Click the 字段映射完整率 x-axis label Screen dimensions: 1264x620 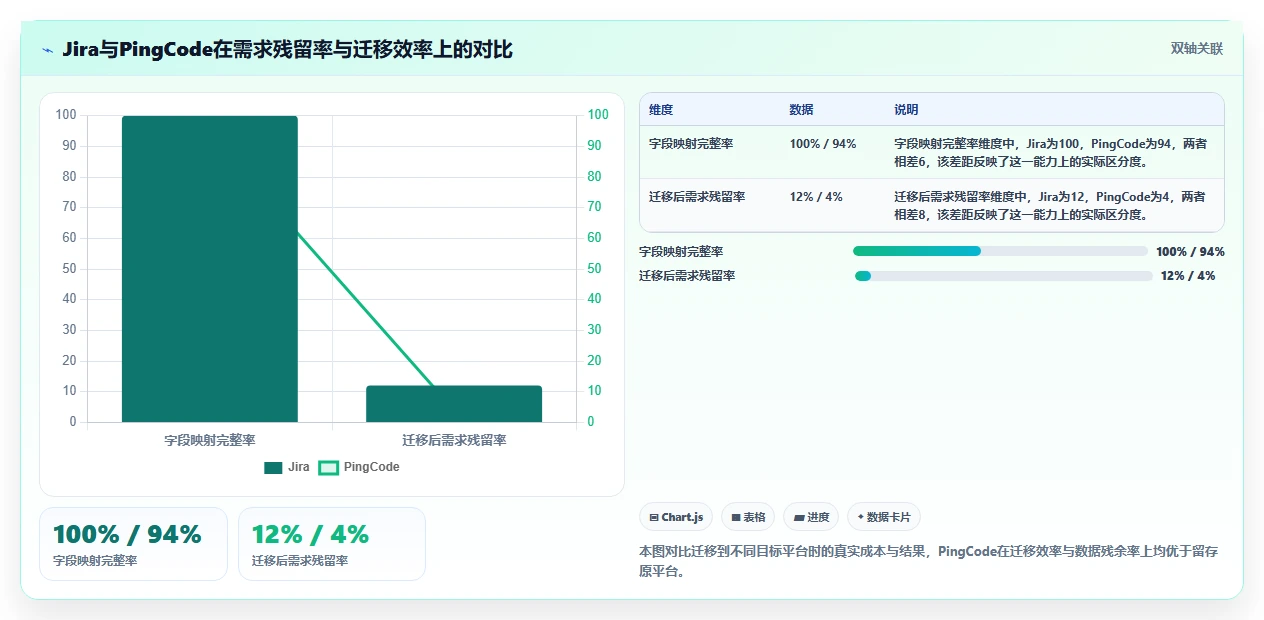[x=210, y=440]
